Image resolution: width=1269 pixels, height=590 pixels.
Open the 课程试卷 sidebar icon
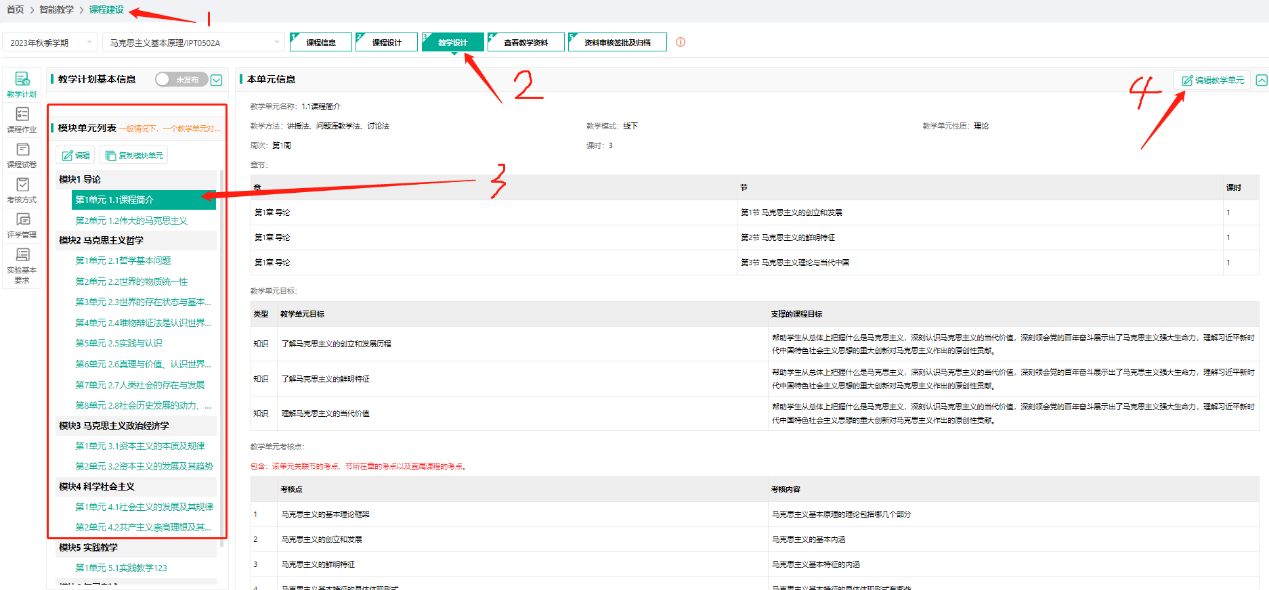[x=21, y=154]
